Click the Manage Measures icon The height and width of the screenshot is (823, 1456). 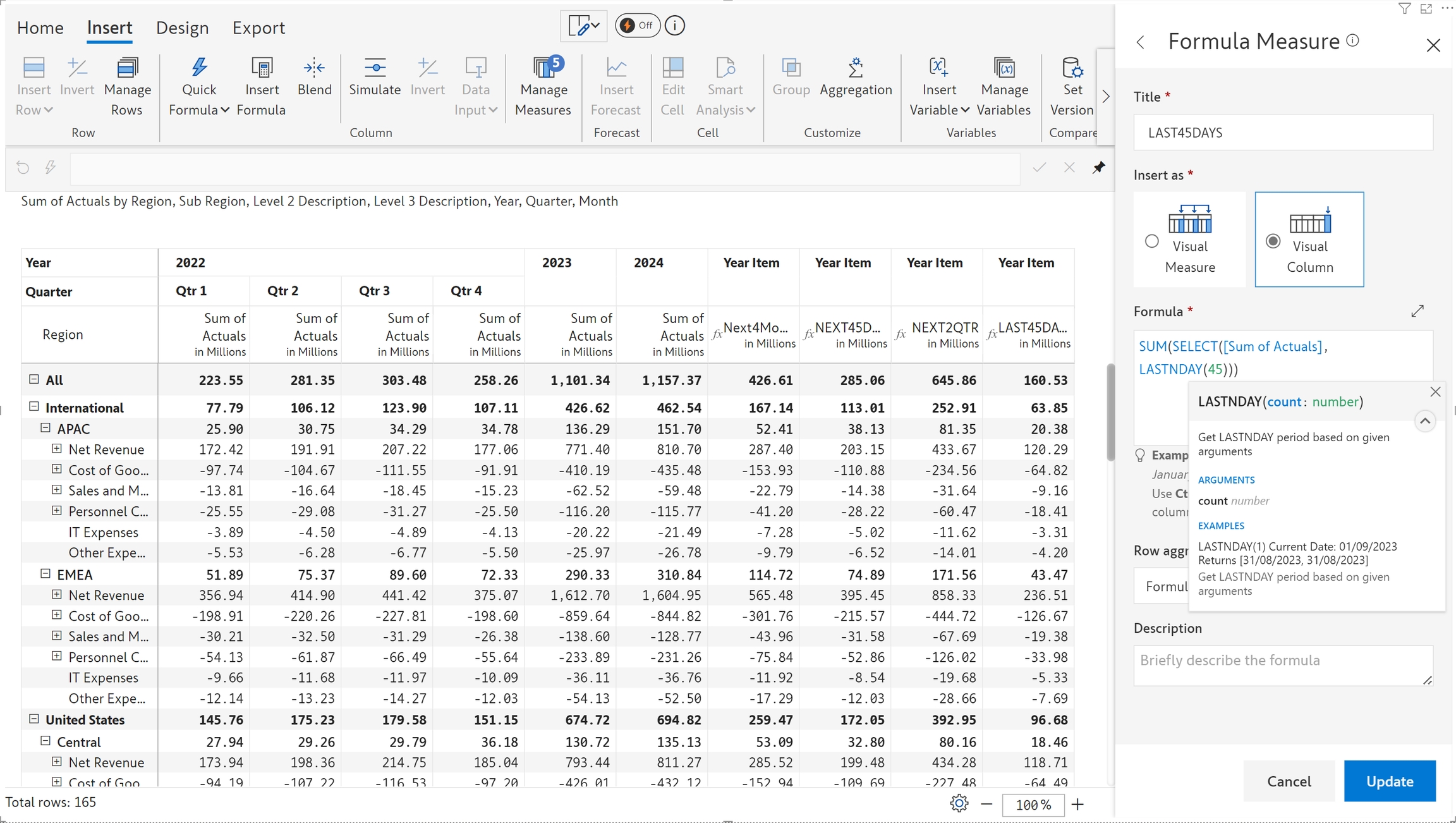543,68
